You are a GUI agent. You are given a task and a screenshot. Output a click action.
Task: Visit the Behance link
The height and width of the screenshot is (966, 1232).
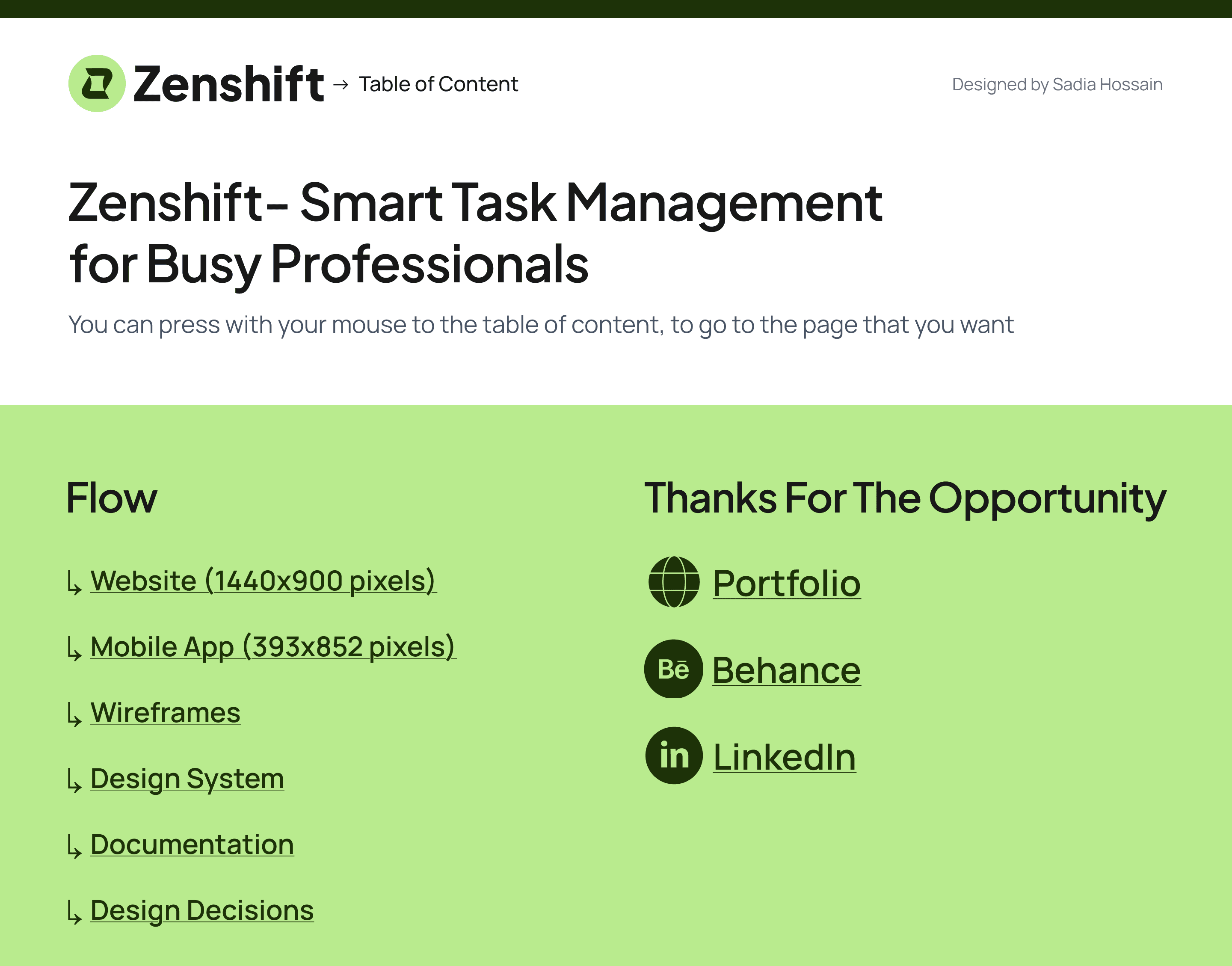coord(786,671)
